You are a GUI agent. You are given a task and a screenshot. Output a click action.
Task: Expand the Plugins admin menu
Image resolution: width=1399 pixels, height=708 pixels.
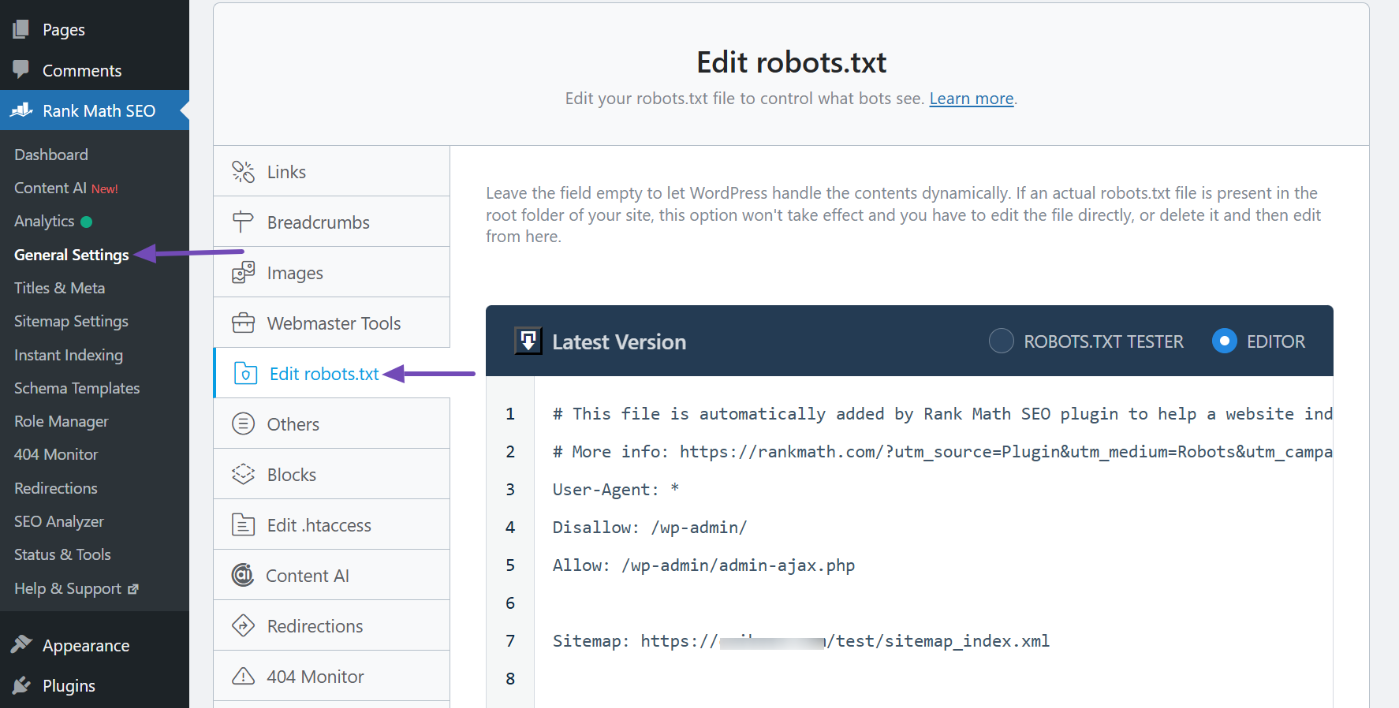(69, 686)
